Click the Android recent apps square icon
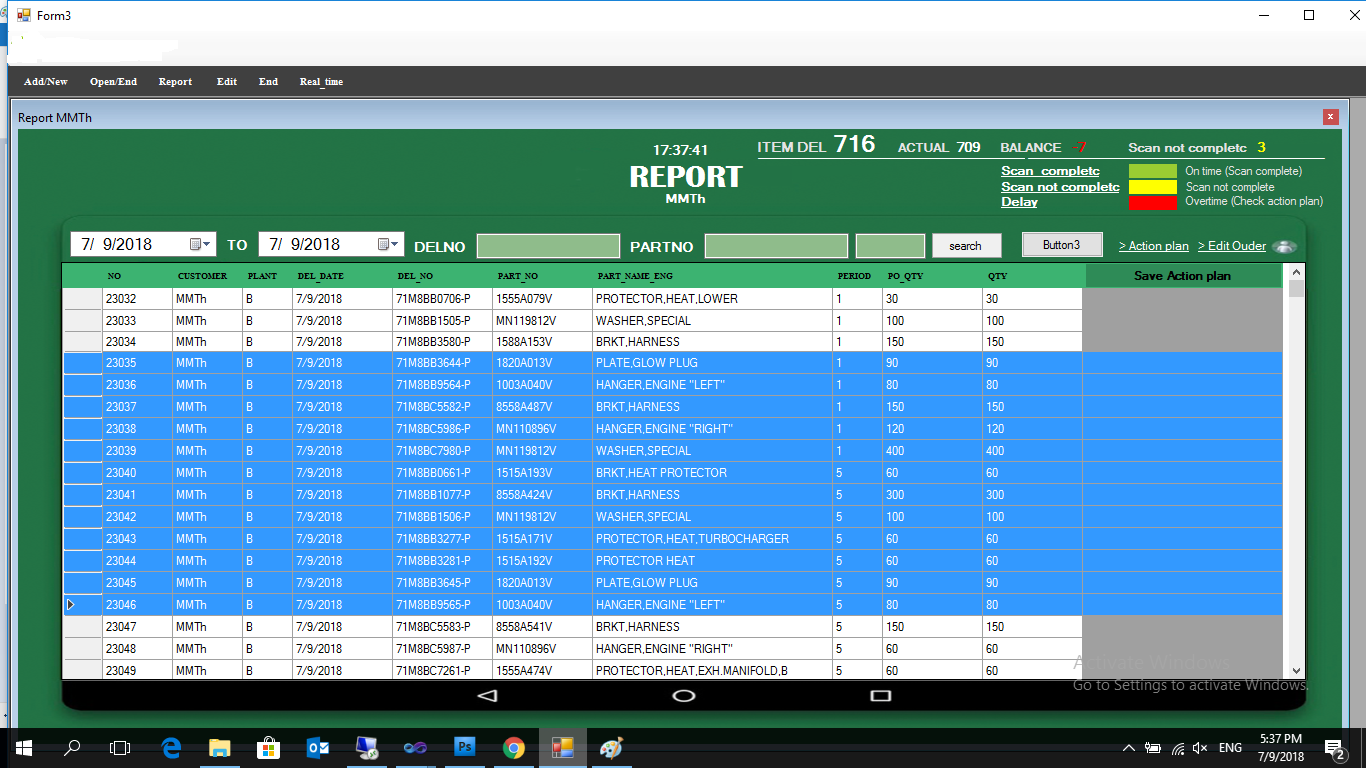1366x768 pixels. coord(881,695)
